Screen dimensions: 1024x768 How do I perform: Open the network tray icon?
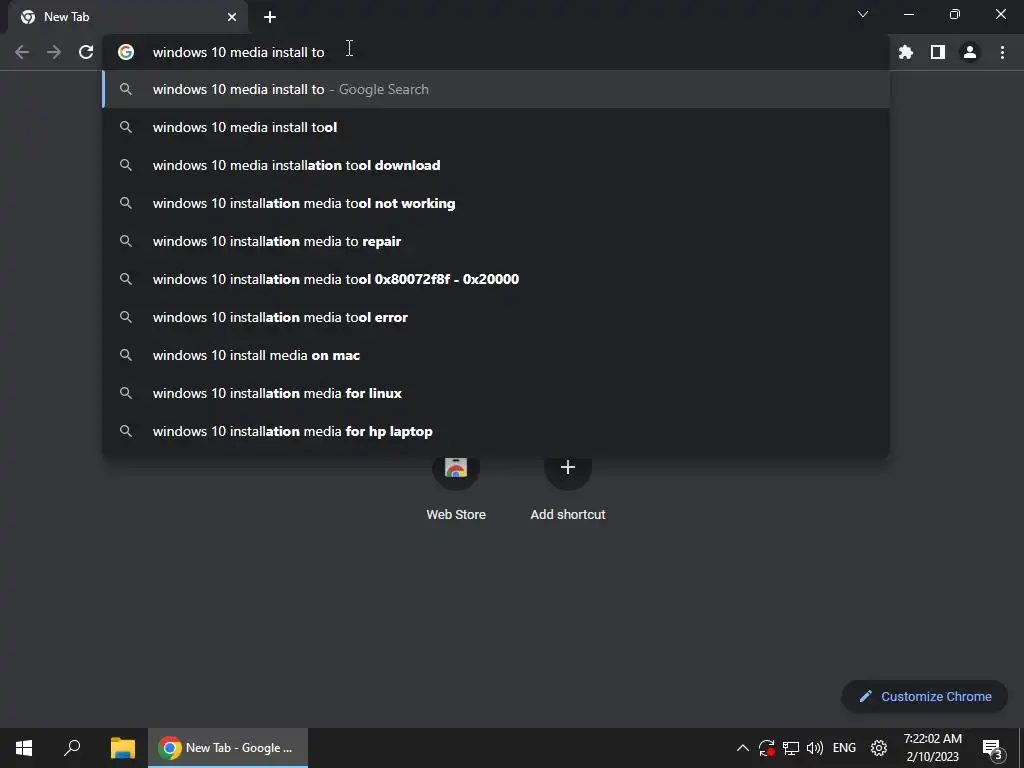click(791, 748)
